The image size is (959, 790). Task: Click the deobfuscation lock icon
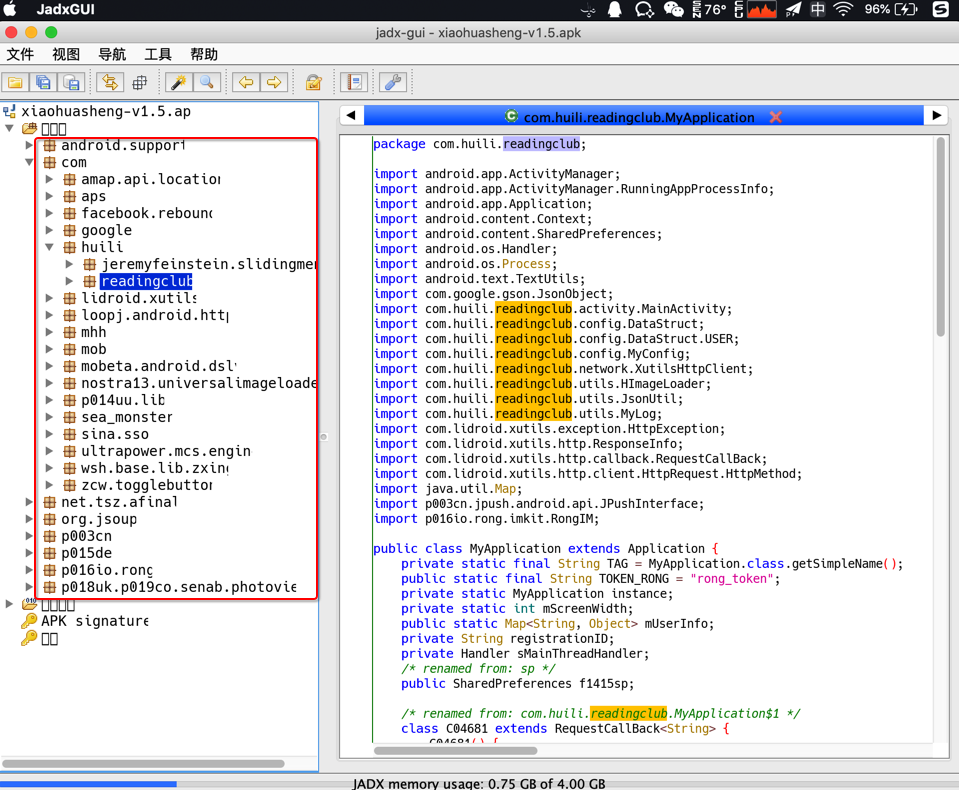(x=314, y=82)
